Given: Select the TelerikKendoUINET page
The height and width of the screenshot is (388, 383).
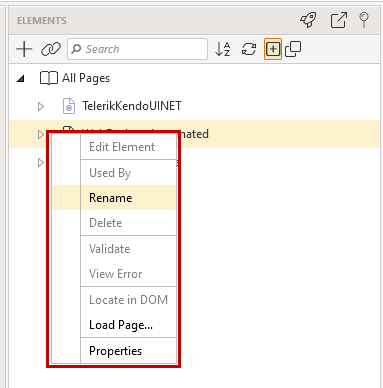Looking at the screenshot, I should pyautogui.click(x=132, y=106).
